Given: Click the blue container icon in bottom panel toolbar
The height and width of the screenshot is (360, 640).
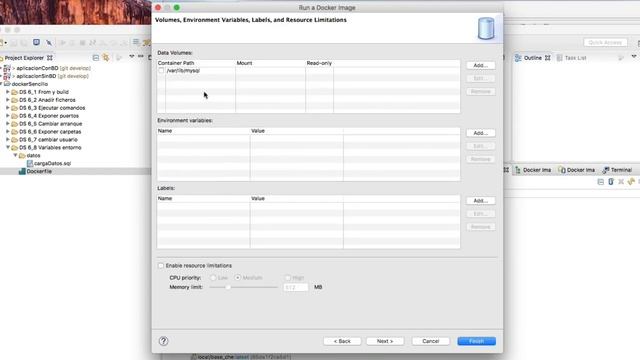Looking at the screenshot, I should (611, 182).
